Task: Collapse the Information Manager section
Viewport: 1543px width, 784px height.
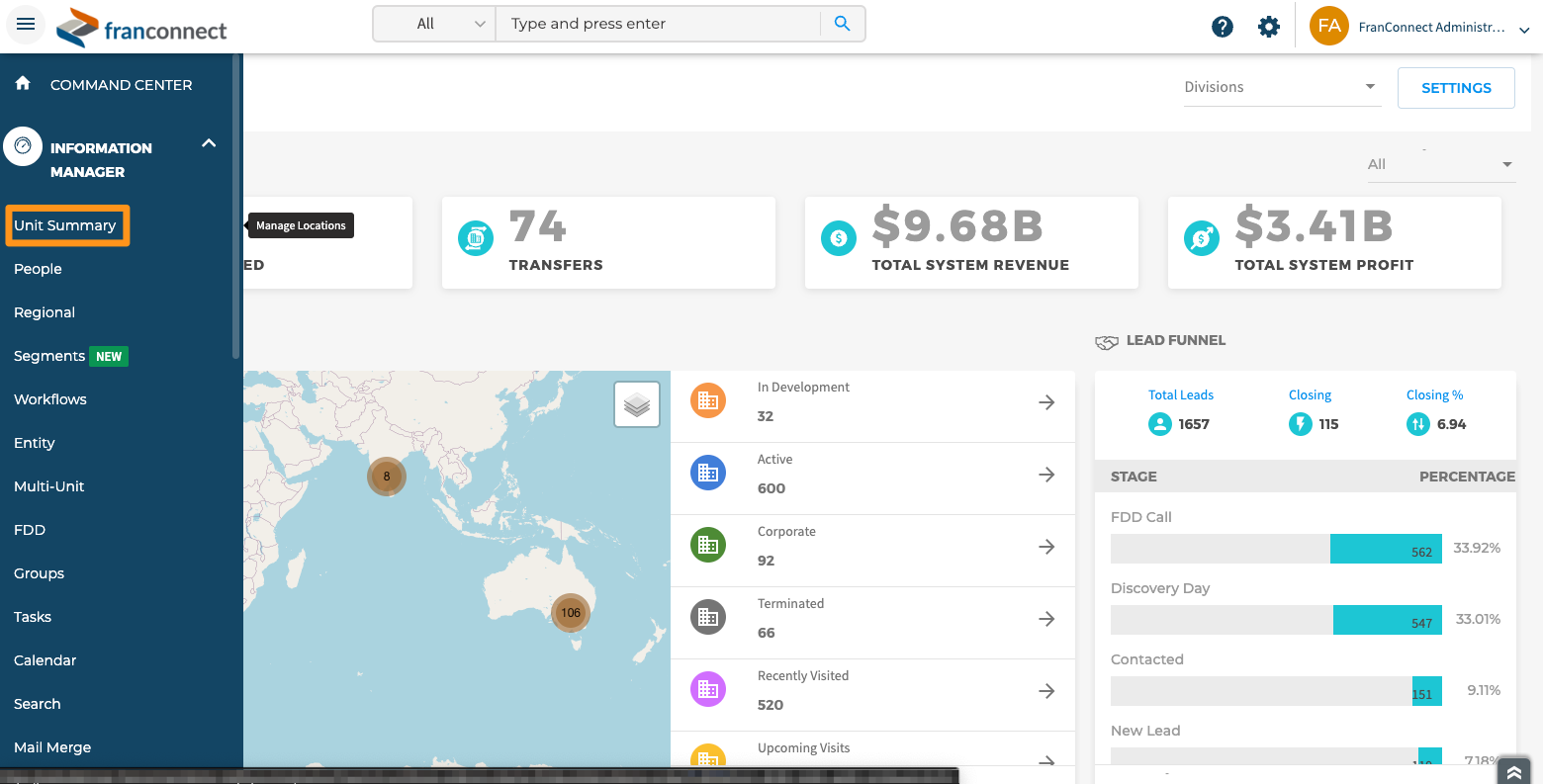Action: (x=209, y=143)
